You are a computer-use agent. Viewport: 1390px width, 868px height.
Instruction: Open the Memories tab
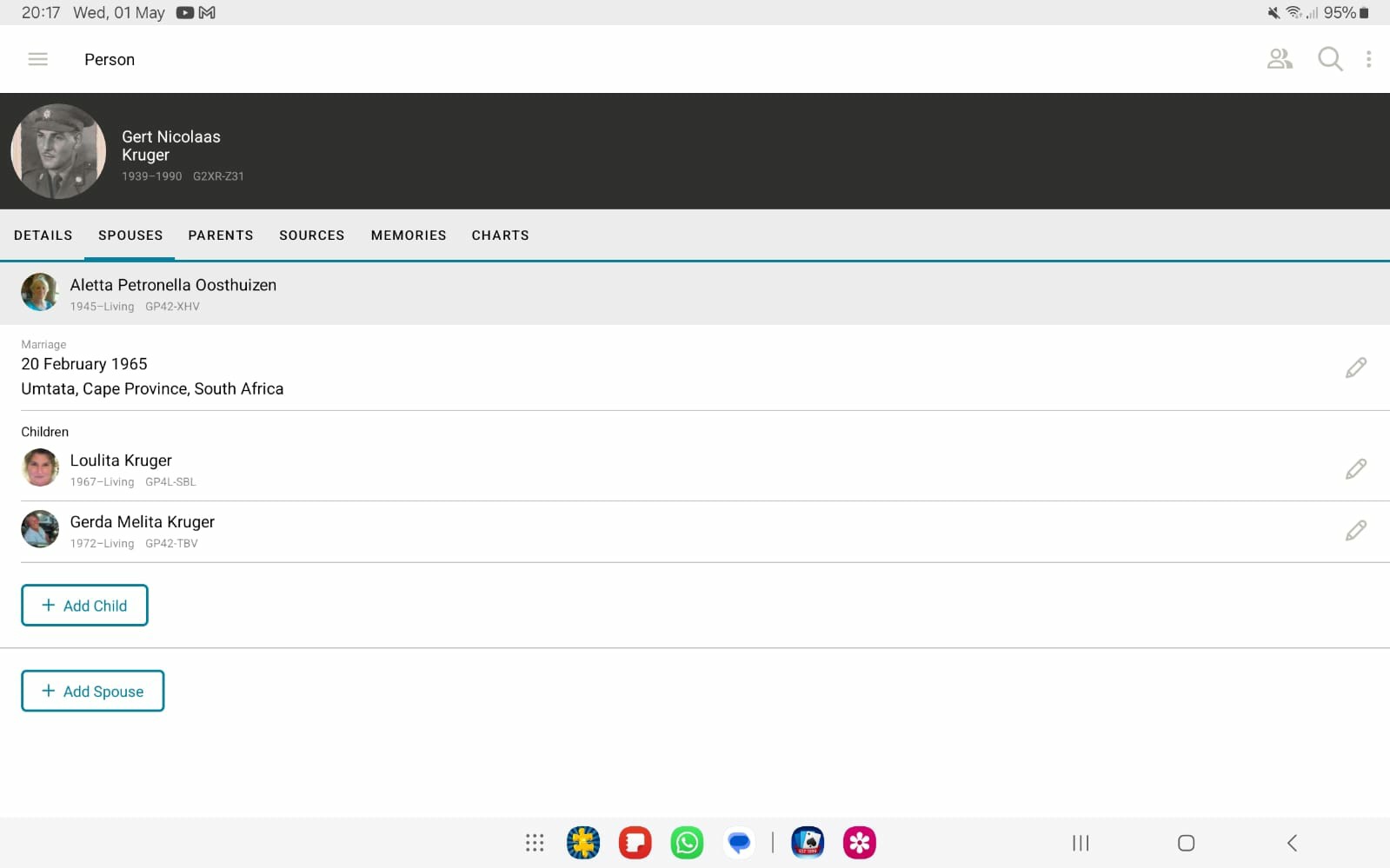(409, 235)
